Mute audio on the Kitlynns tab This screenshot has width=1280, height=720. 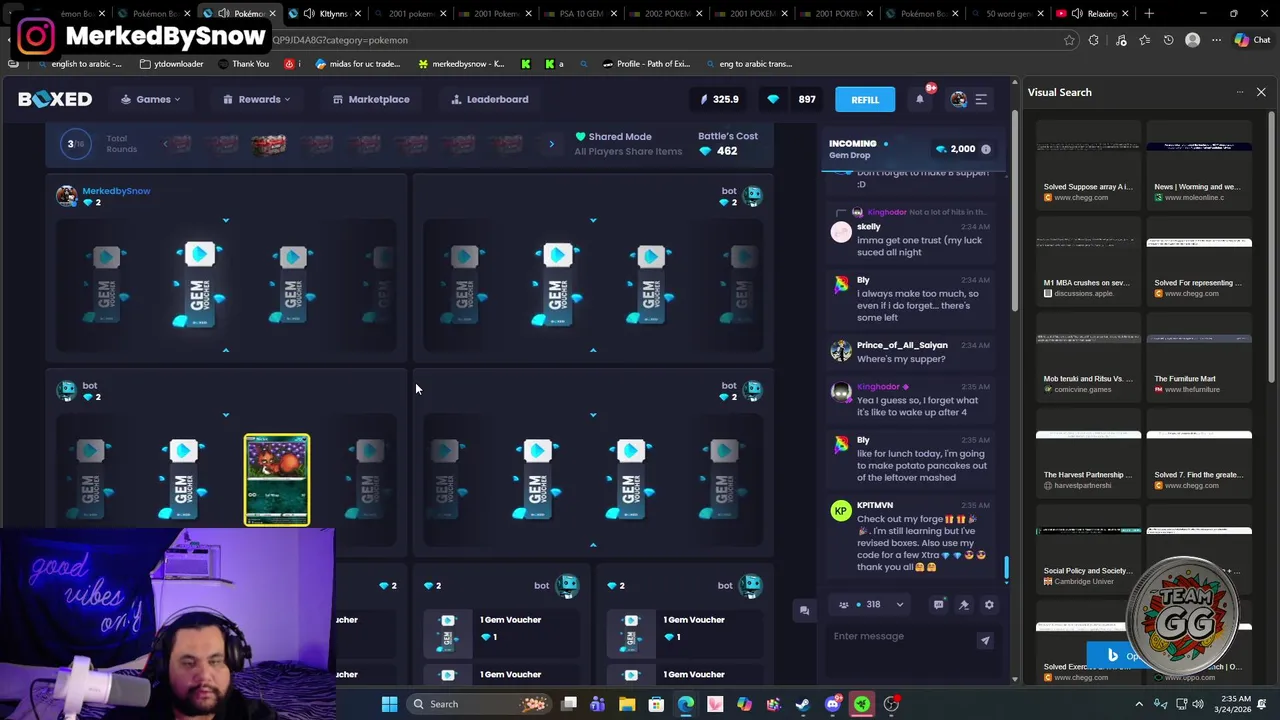click(308, 14)
